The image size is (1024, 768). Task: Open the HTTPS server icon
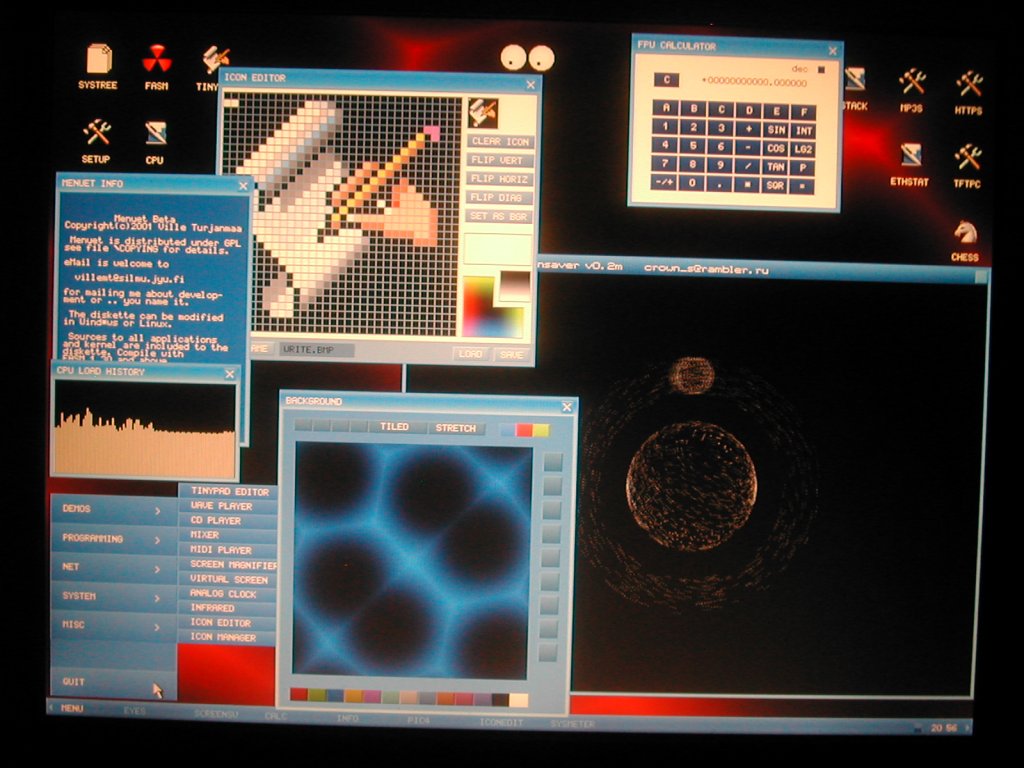(968, 83)
